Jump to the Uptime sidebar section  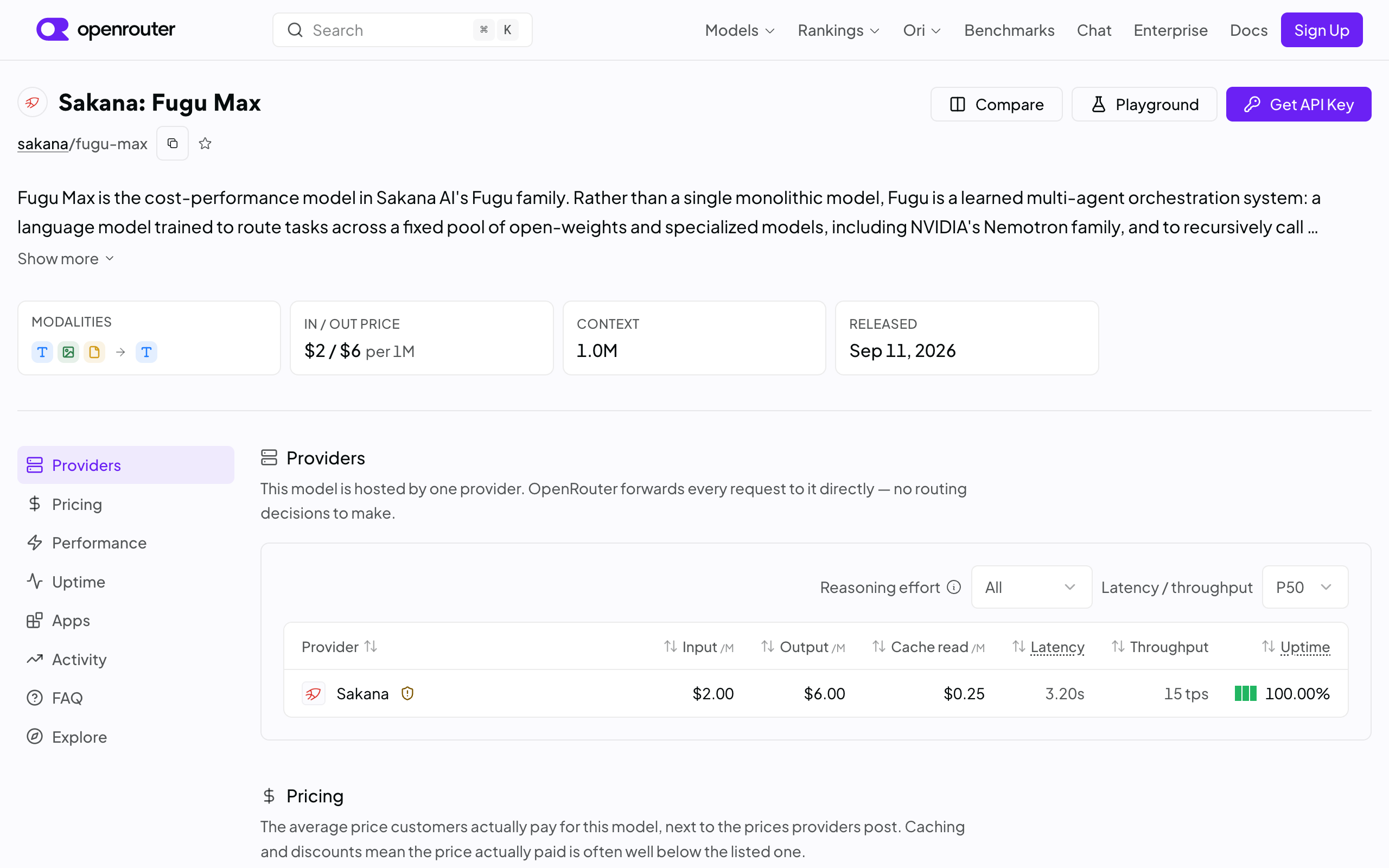(x=126, y=582)
